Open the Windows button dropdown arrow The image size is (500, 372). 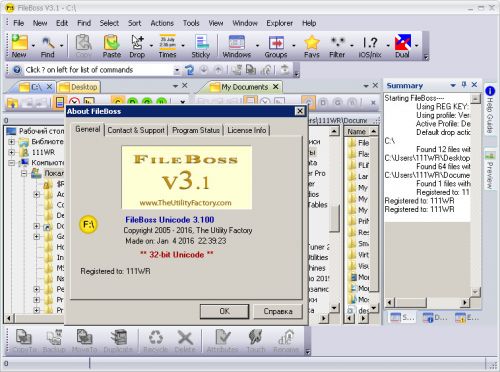click(x=257, y=46)
